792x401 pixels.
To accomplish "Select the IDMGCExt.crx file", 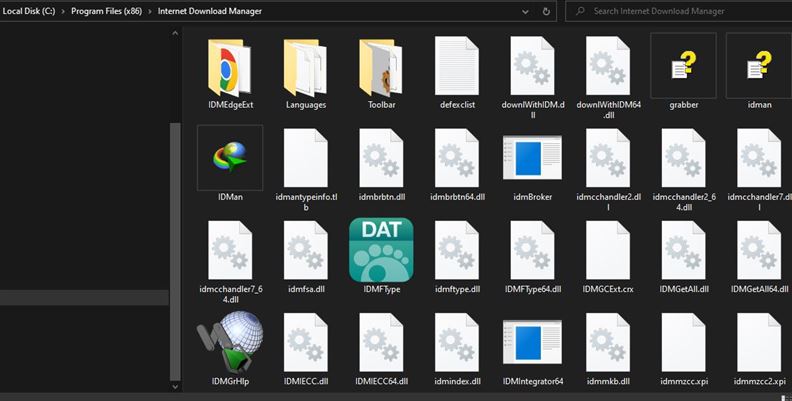I will click(x=607, y=250).
